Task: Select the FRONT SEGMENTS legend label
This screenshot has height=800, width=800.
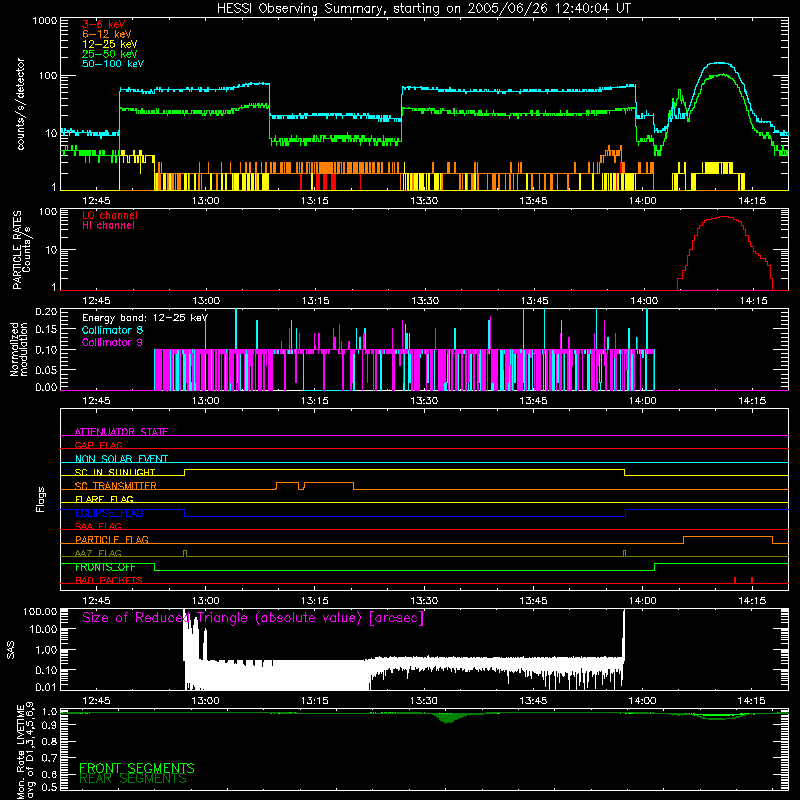Action: click(137, 768)
